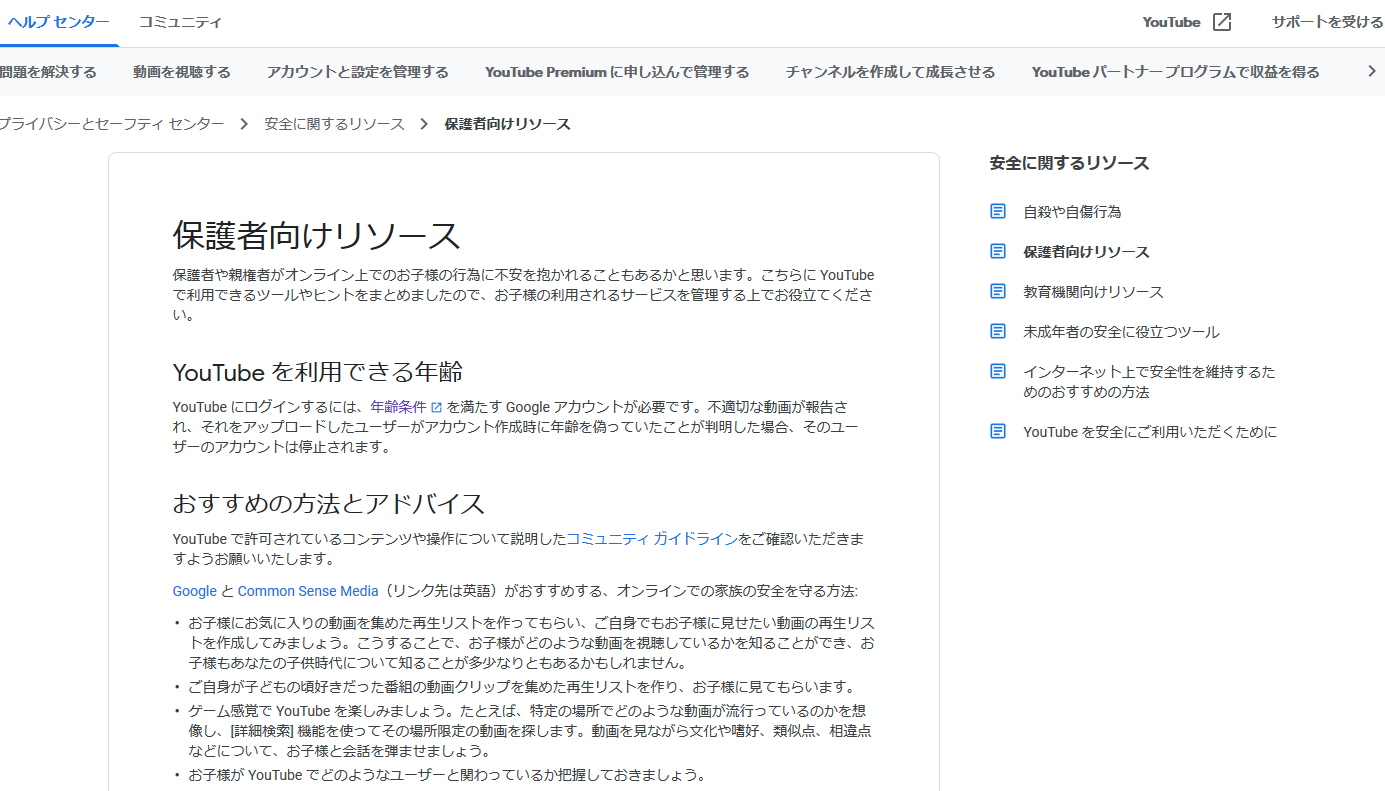Click the breadcrumb chevron after 安全に関するリソース

coord(424,124)
